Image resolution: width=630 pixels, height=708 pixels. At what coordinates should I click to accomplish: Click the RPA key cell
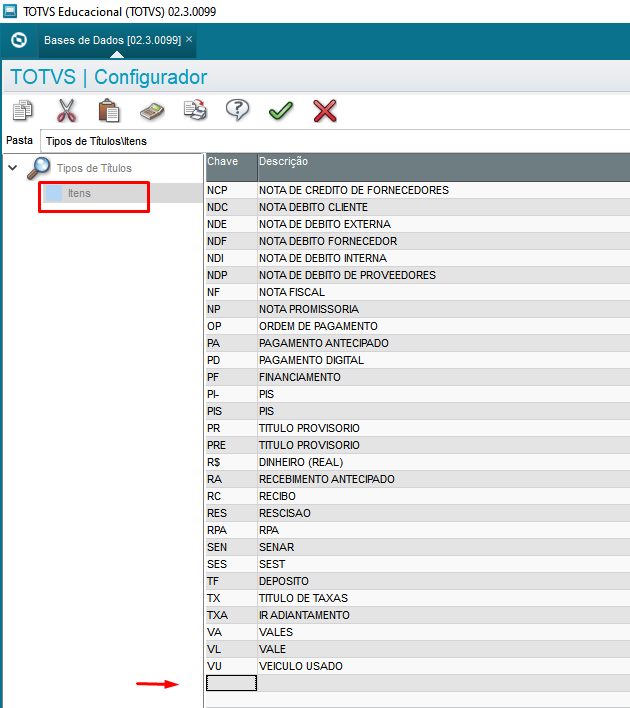(x=232, y=531)
